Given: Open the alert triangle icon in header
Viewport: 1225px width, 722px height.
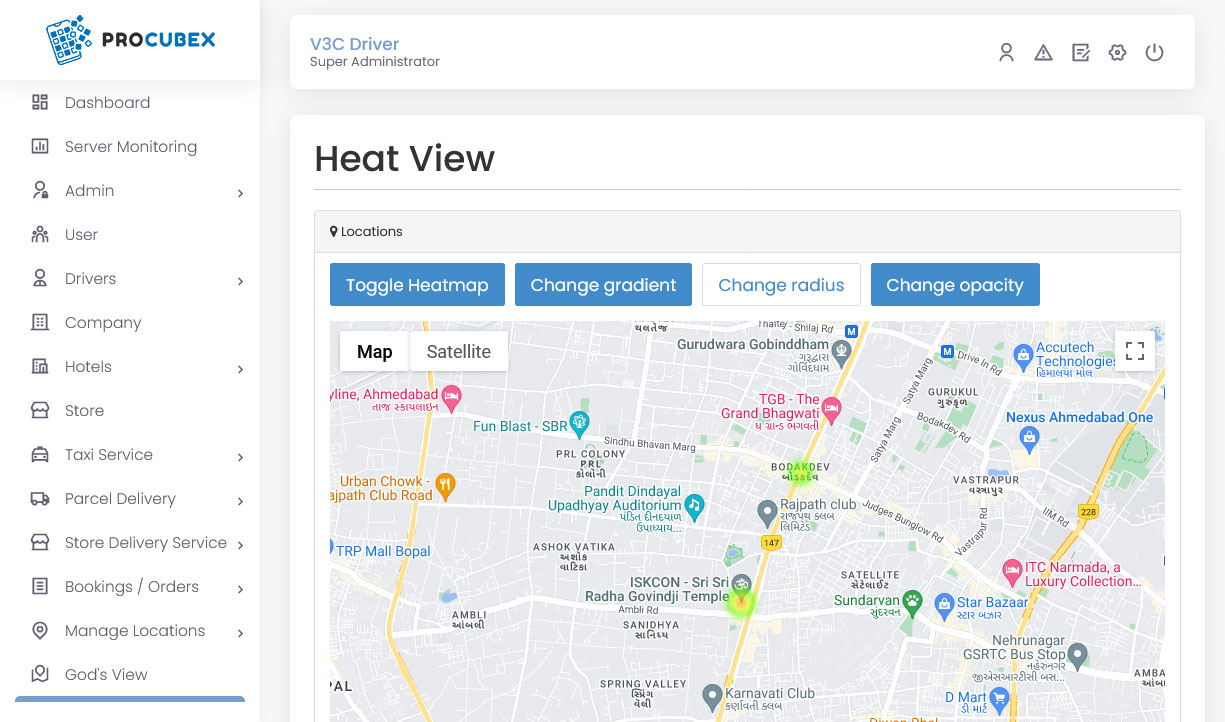Looking at the screenshot, I should pyautogui.click(x=1044, y=53).
